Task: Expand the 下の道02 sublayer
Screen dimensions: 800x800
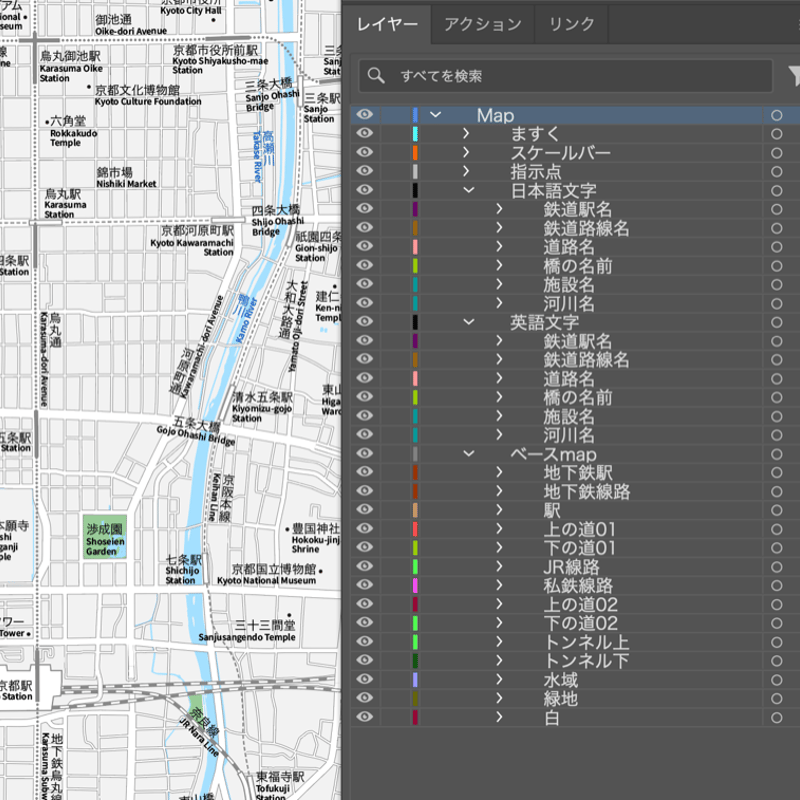Action: (499, 622)
